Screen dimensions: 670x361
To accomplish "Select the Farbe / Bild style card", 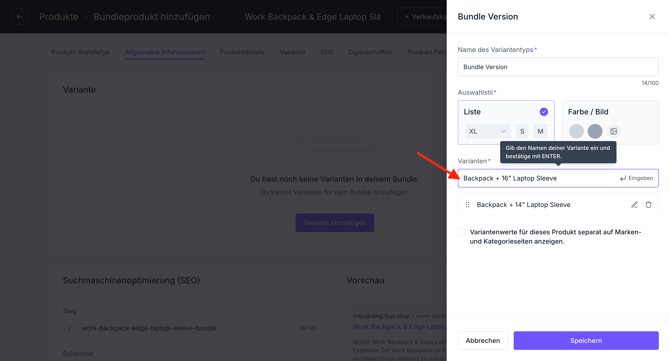I will click(610, 123).
